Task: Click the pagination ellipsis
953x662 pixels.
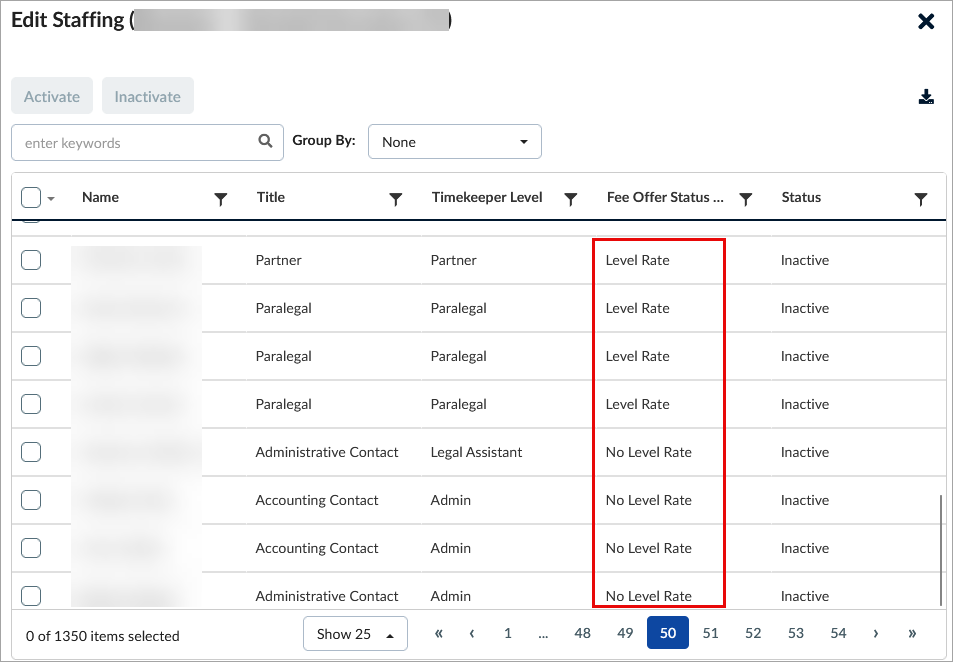Action: [x=543, y=634]
